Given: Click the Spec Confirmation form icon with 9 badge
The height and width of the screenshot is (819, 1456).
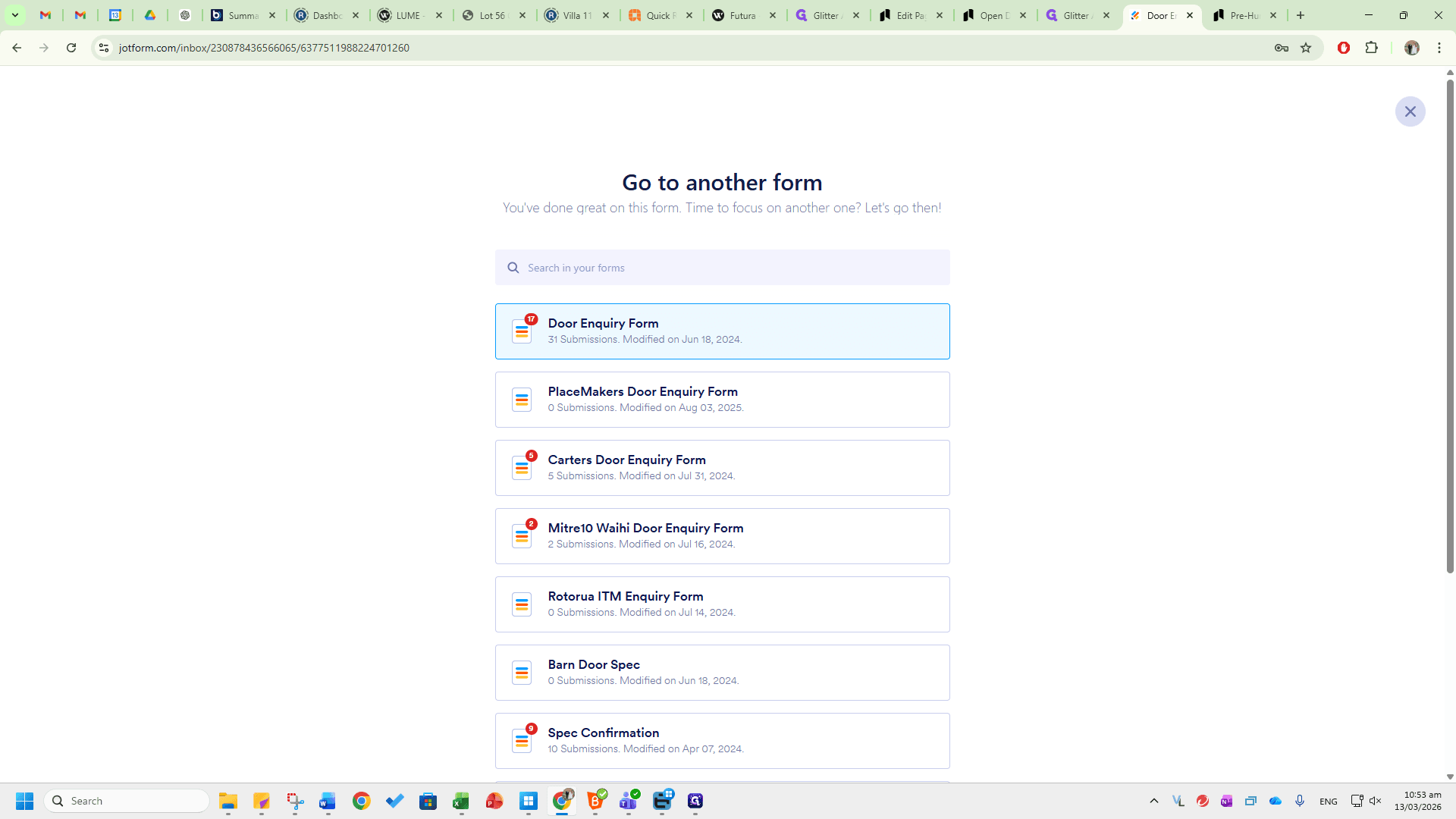Looking at the screenshot, I should point(522,741).
